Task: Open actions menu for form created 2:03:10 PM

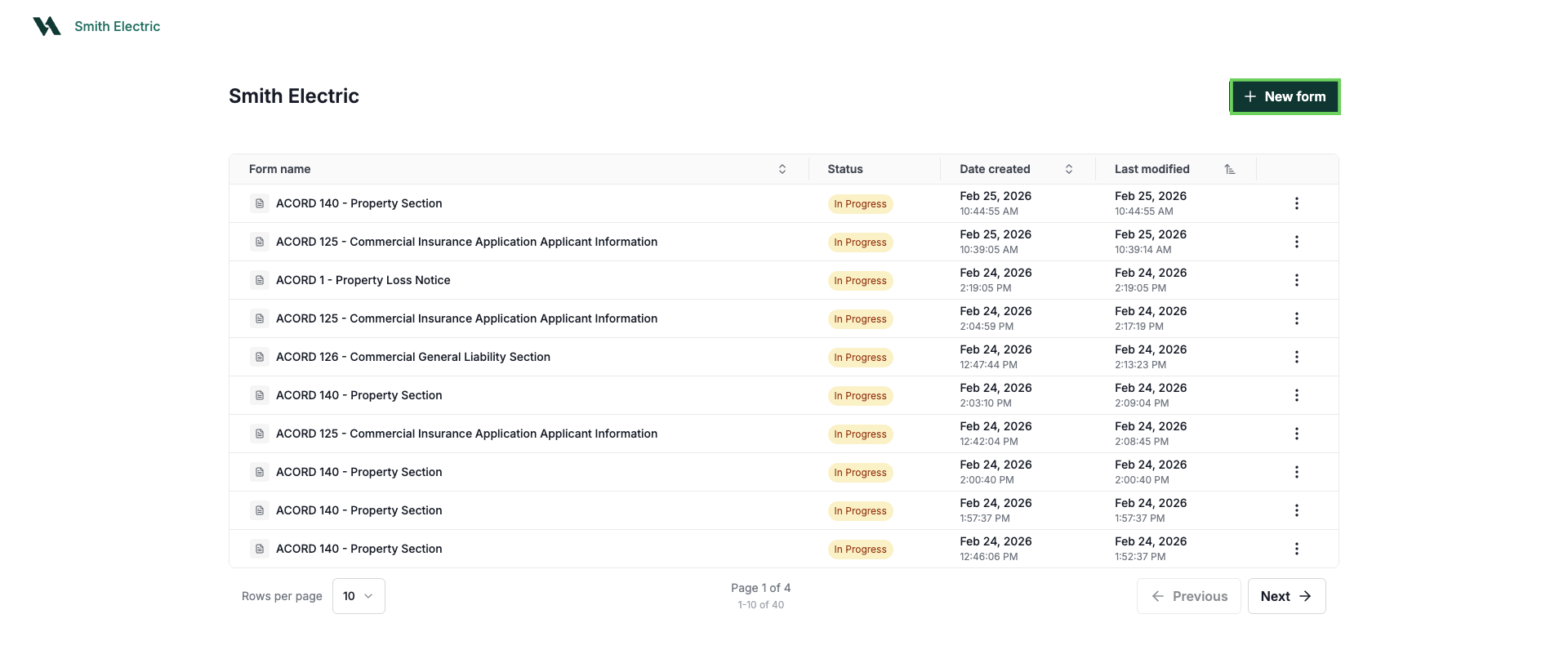Action: click(x=1297, y=395)
